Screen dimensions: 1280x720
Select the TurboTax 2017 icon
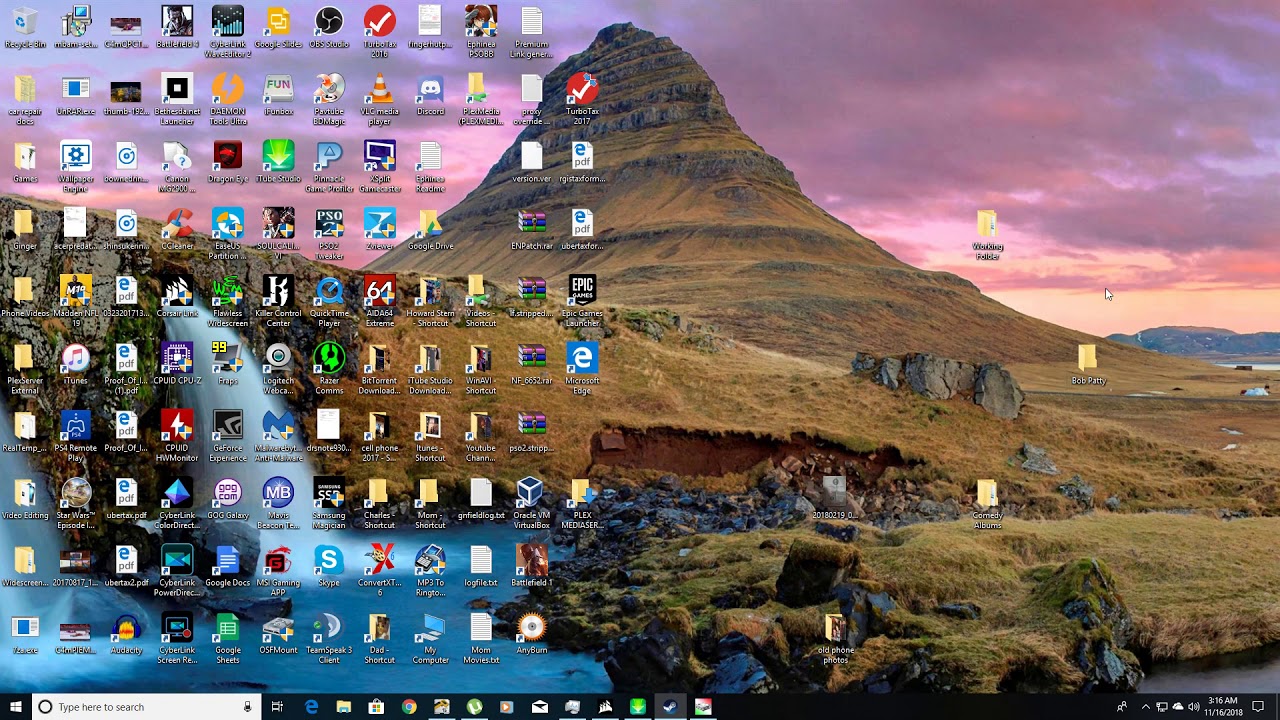point(582,100)
